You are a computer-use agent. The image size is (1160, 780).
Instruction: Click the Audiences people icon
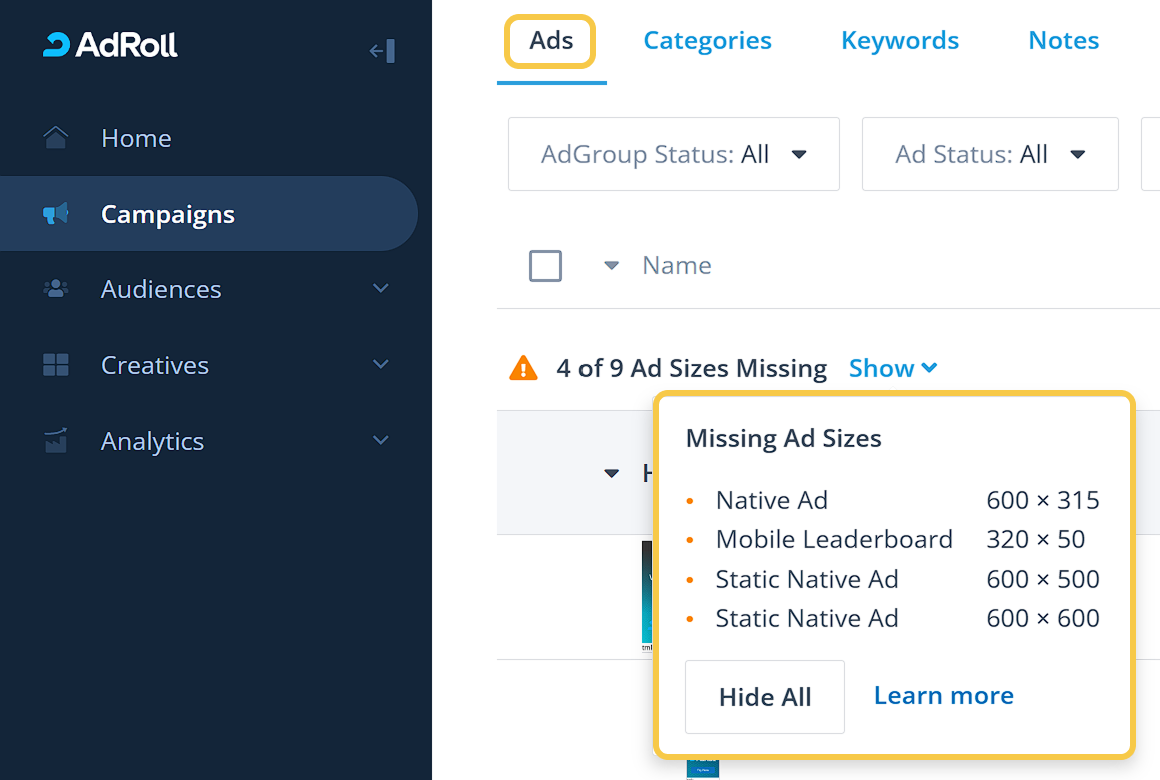tap(56, 289)
